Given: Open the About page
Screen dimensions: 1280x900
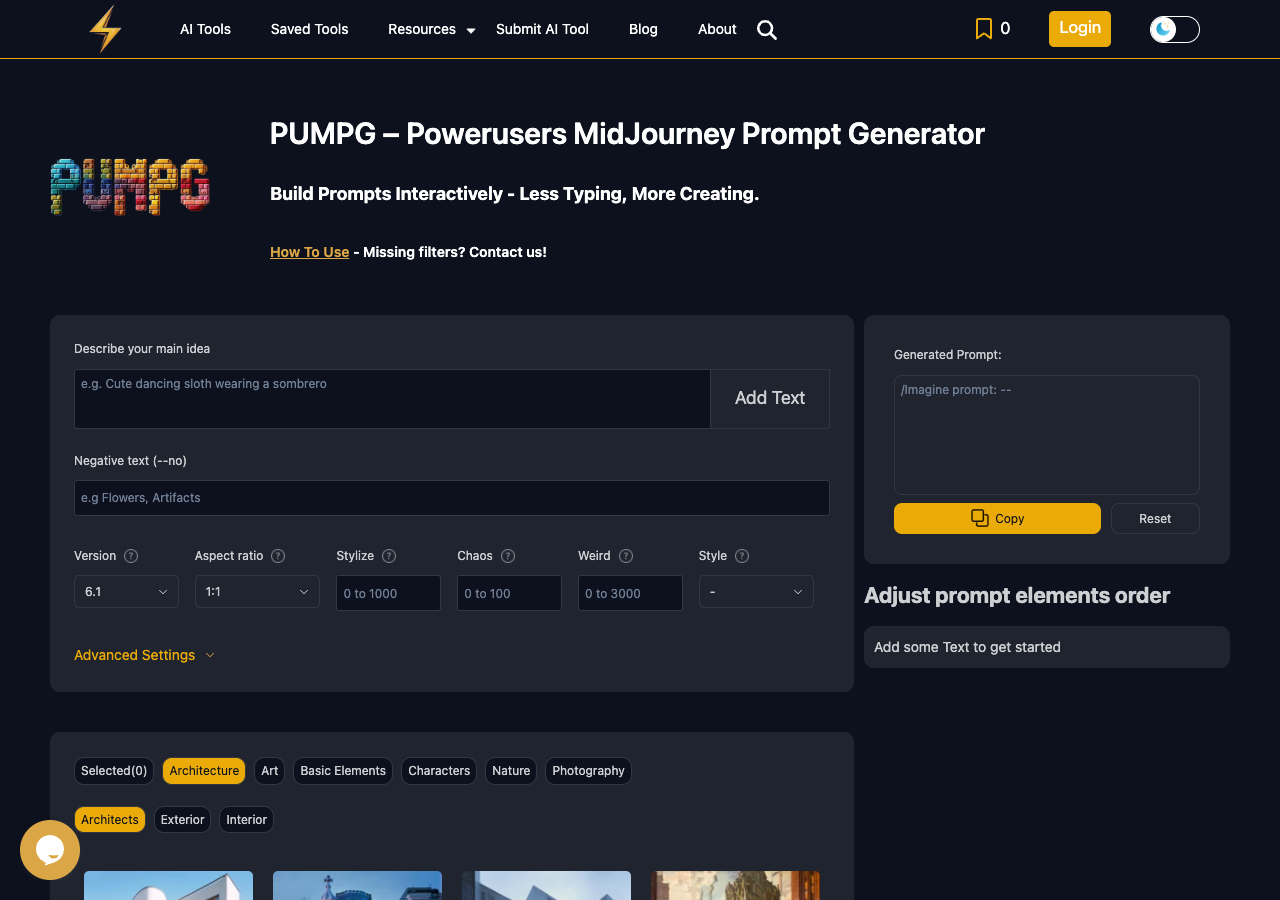Looking at the screenshot, I should click(x=717, y=29).
